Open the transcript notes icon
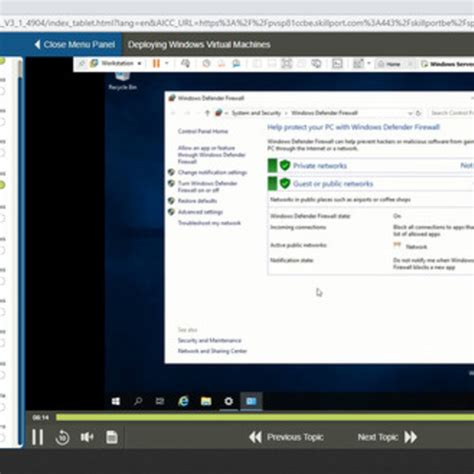The image size is (474, 474). pos(112,437)
